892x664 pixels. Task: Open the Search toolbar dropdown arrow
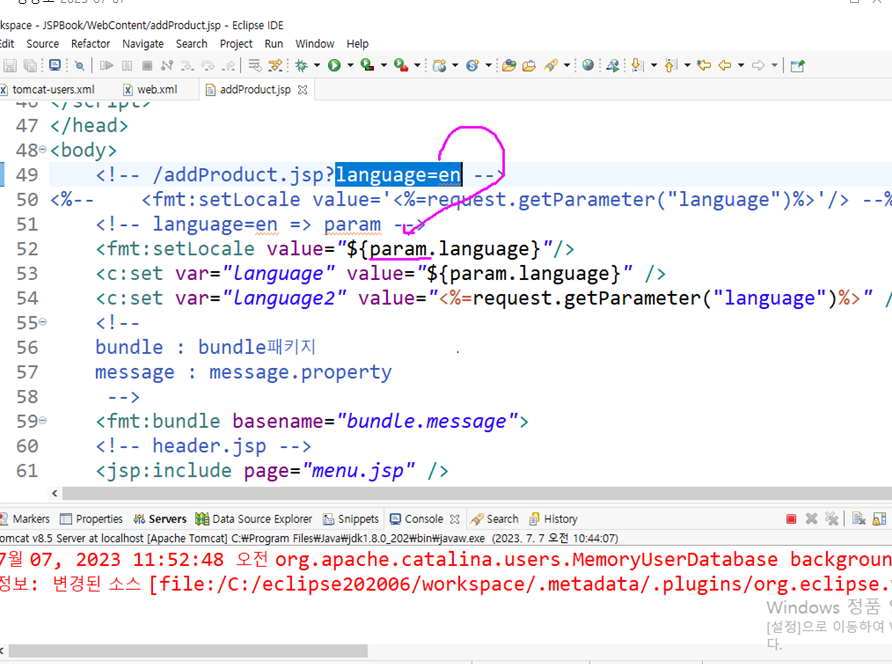567,65
